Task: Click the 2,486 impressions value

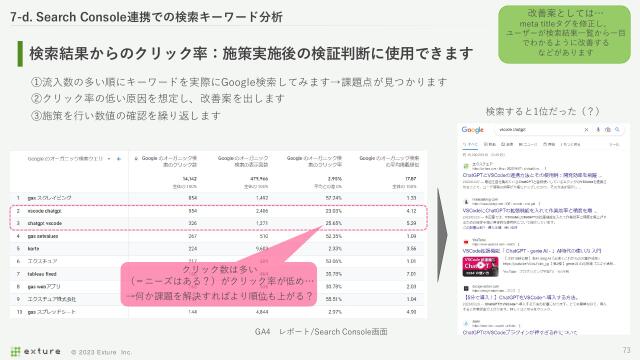Action: 262,211
